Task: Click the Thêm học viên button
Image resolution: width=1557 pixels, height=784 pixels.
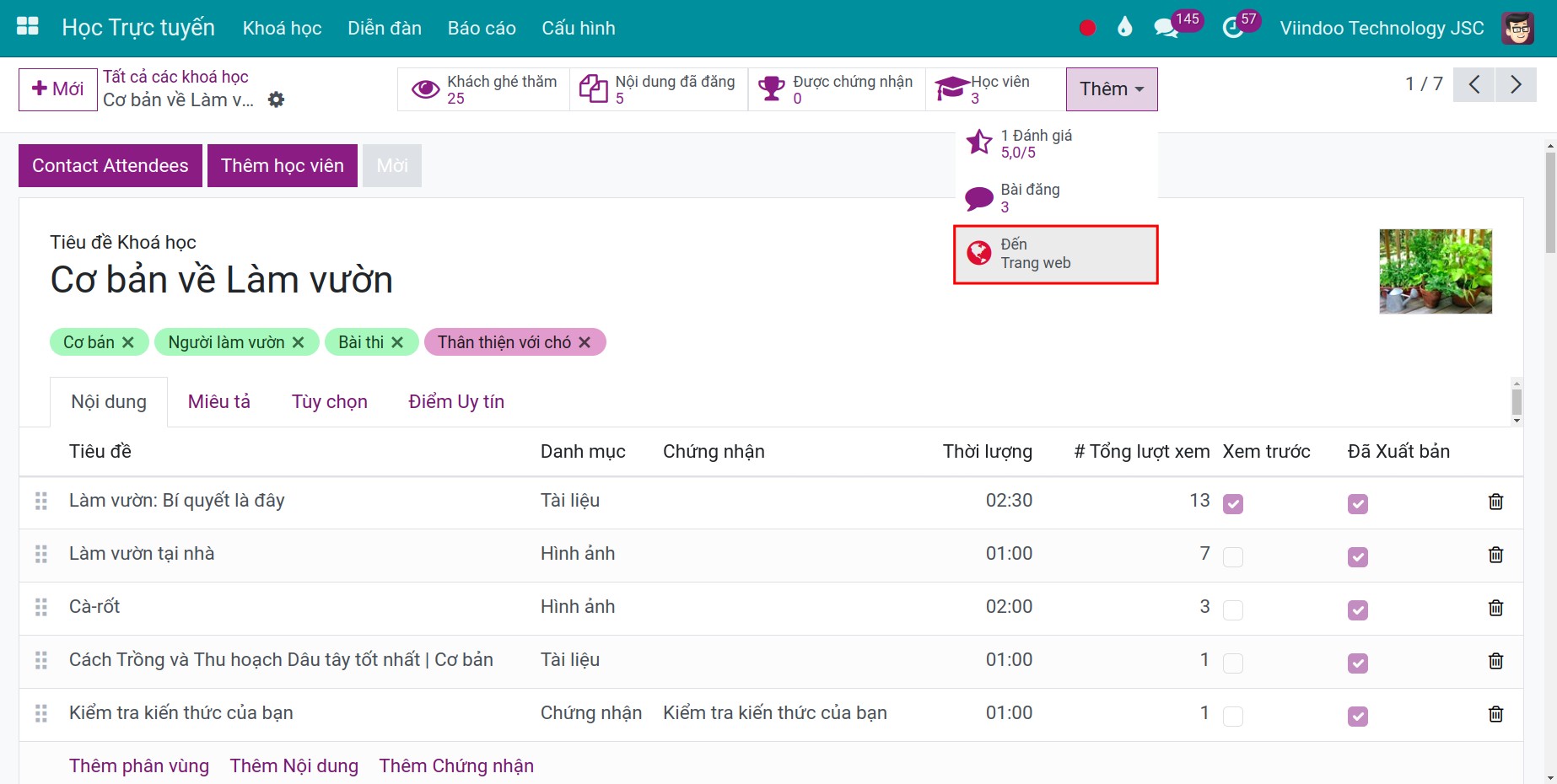Action: pos(283,165)
